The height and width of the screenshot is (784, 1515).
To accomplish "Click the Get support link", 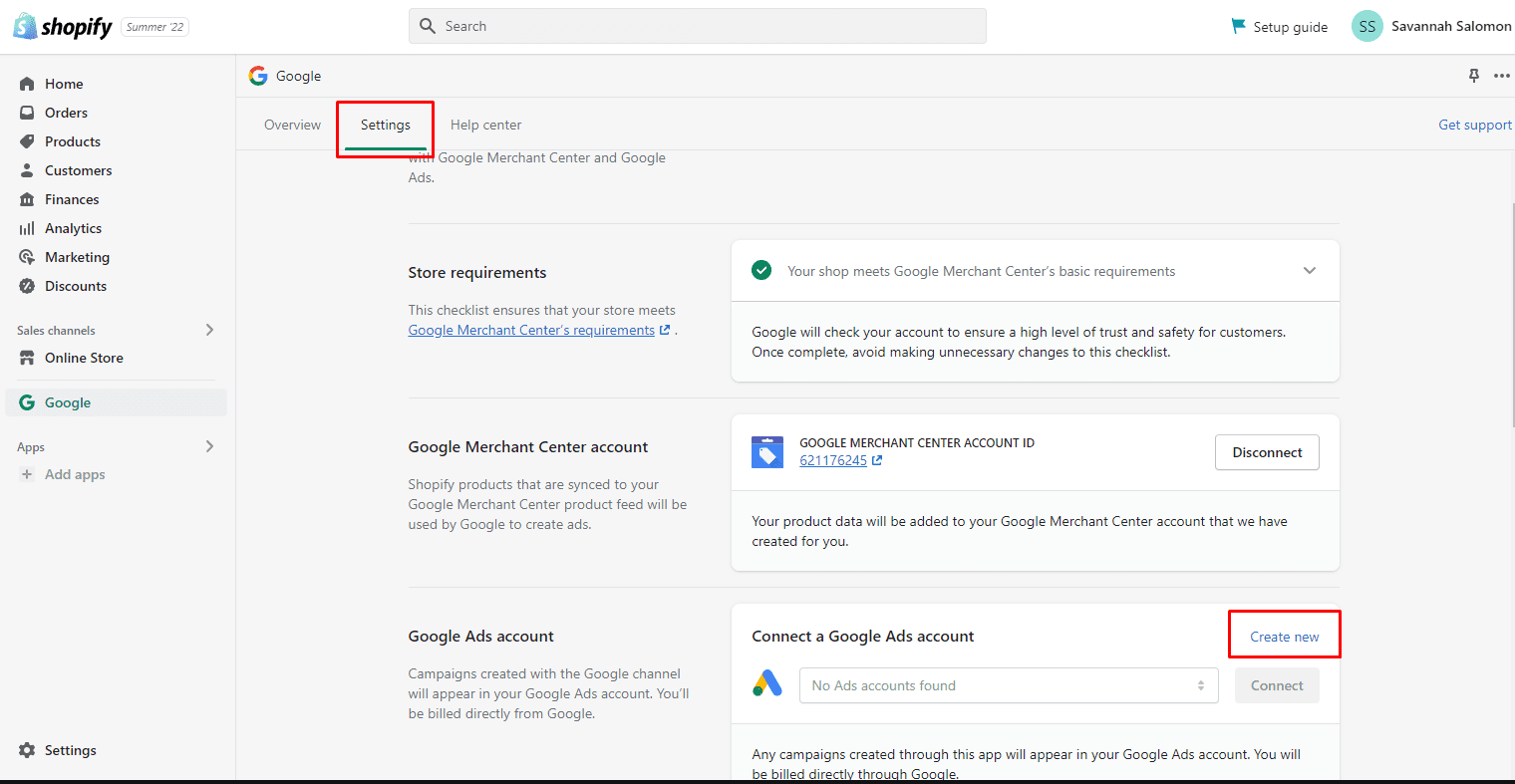I will pos(1475,125).
